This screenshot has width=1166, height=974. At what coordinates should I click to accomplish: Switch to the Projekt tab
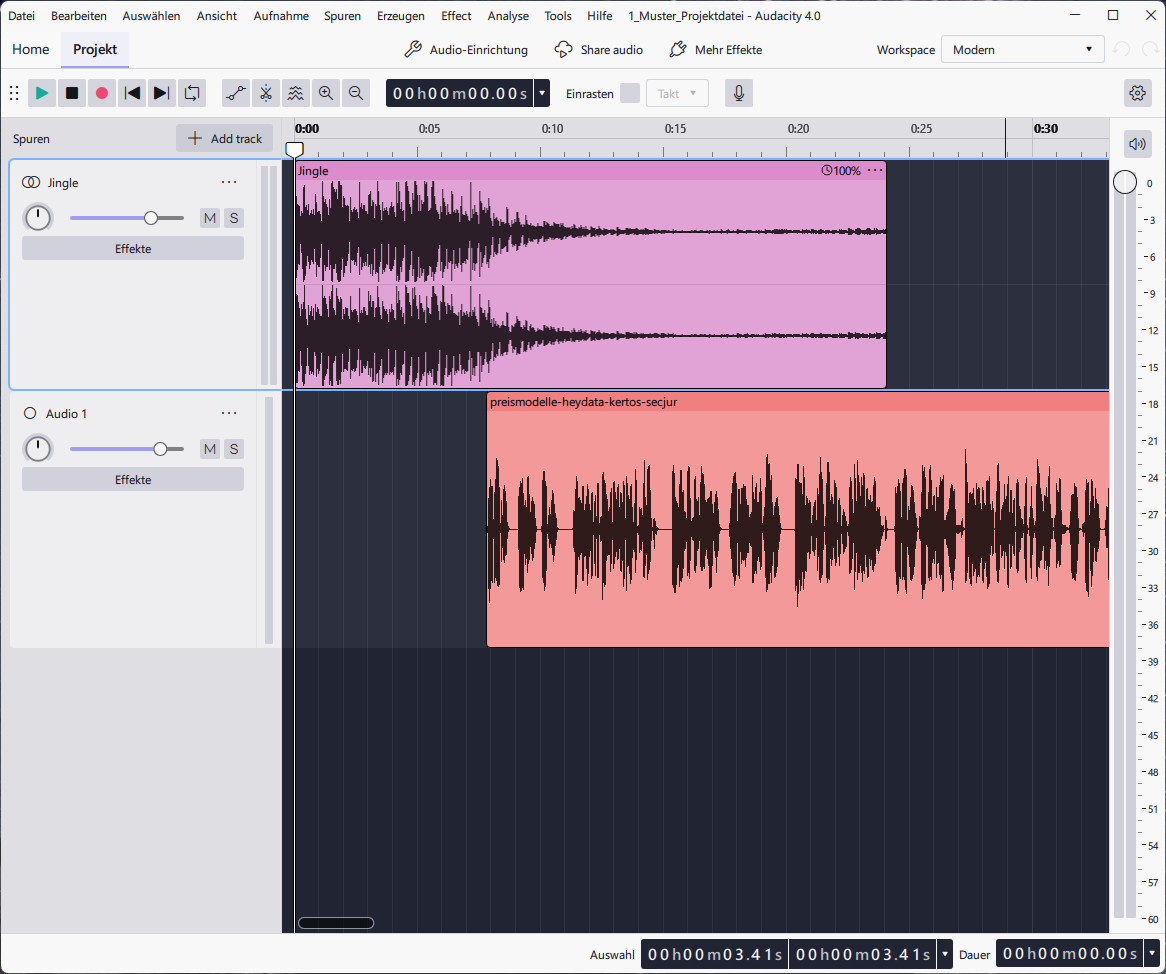tap(94, 49)
